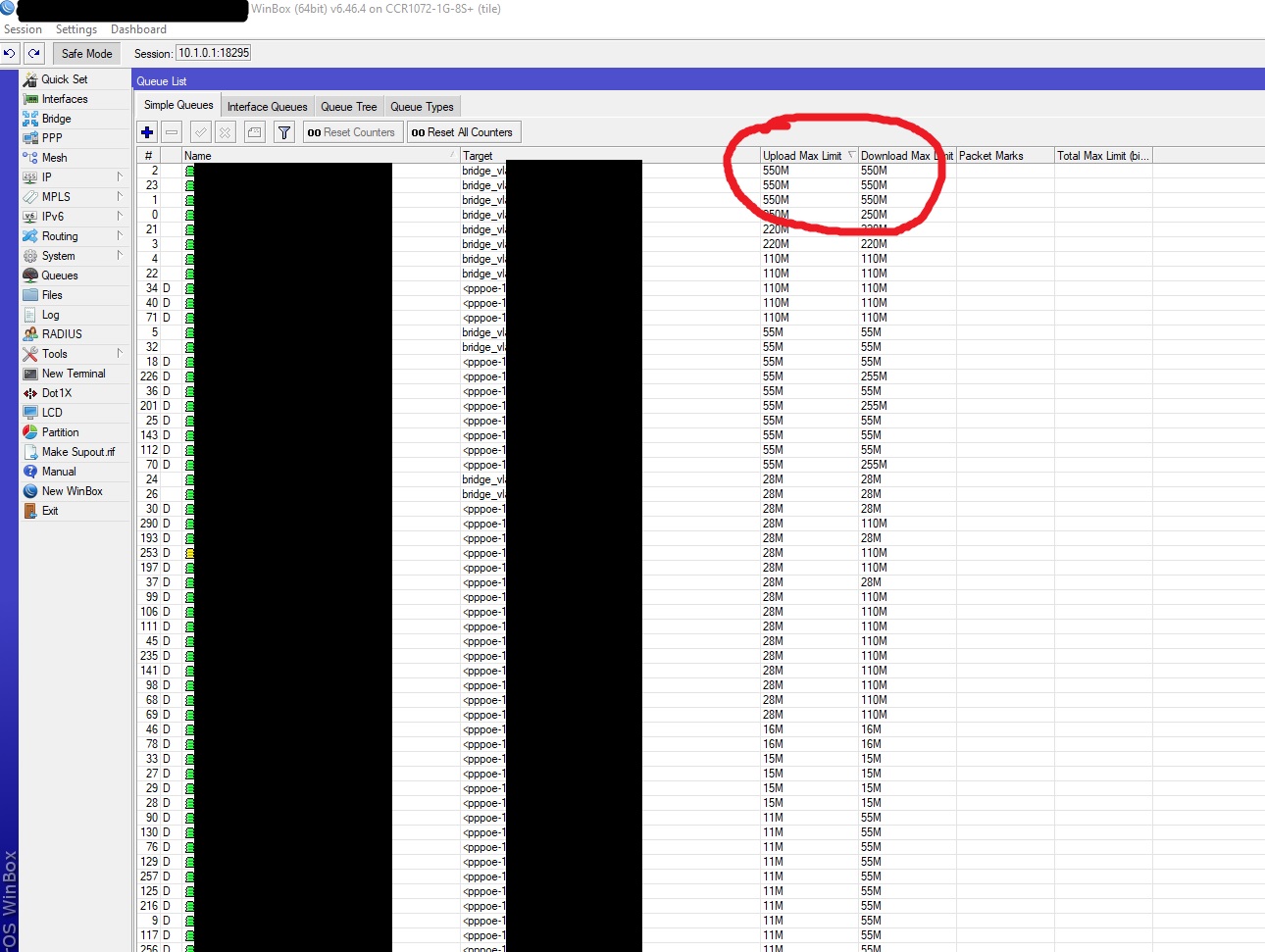Open the Log sidebar icon
Viewport: 1265px width, 952px height.
(x=30, y=315)
